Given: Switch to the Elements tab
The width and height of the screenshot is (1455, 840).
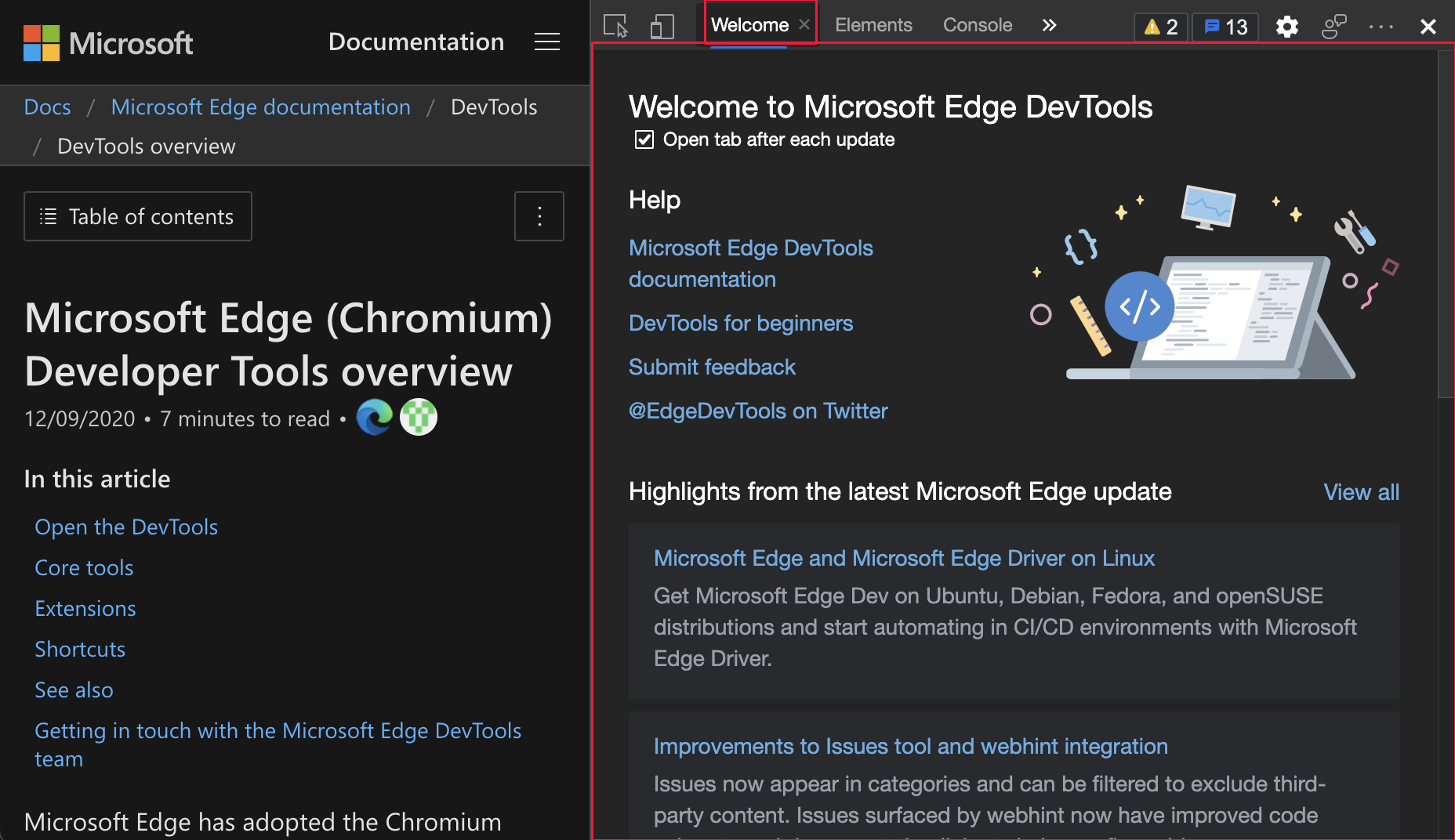Looking at the screenshot, I should pos(873,24).
